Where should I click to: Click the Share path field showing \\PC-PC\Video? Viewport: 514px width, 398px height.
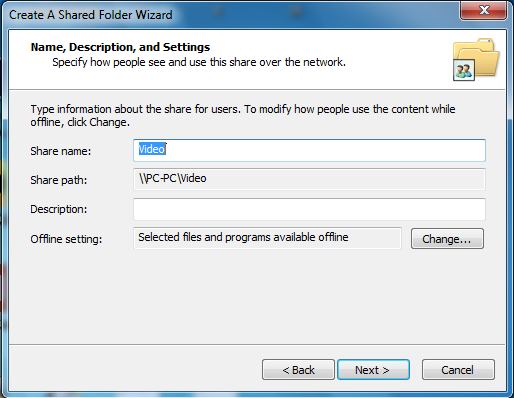pyautogui.click(x=309, y=179)
